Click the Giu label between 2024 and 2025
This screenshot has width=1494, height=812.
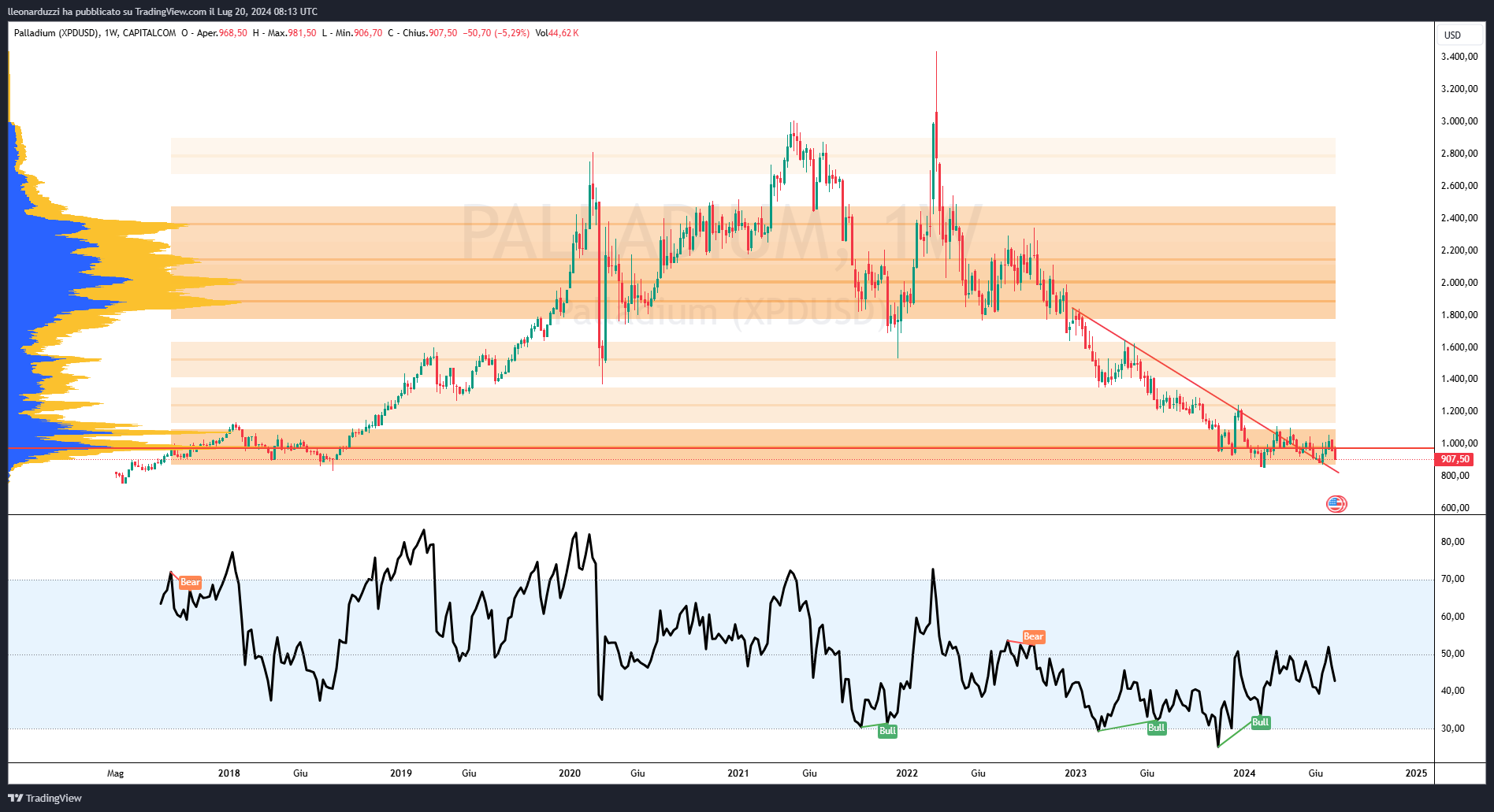(x=1316, y=773)
